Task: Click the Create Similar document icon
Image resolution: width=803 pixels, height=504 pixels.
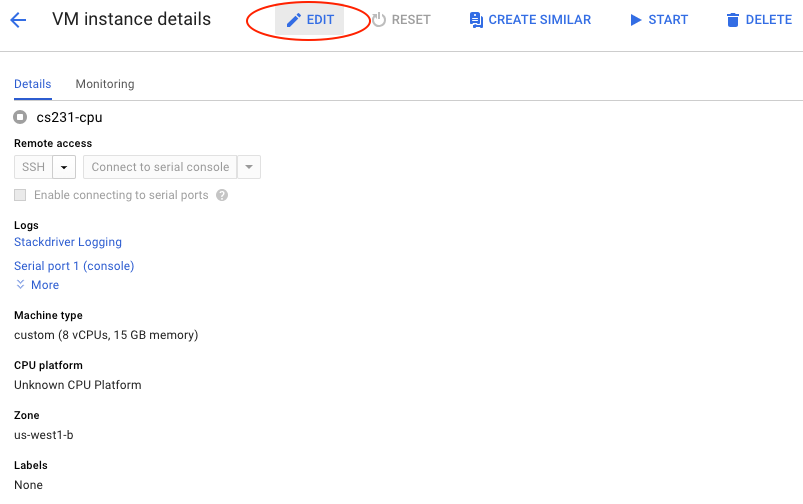Action: click(x=476, y=20)
